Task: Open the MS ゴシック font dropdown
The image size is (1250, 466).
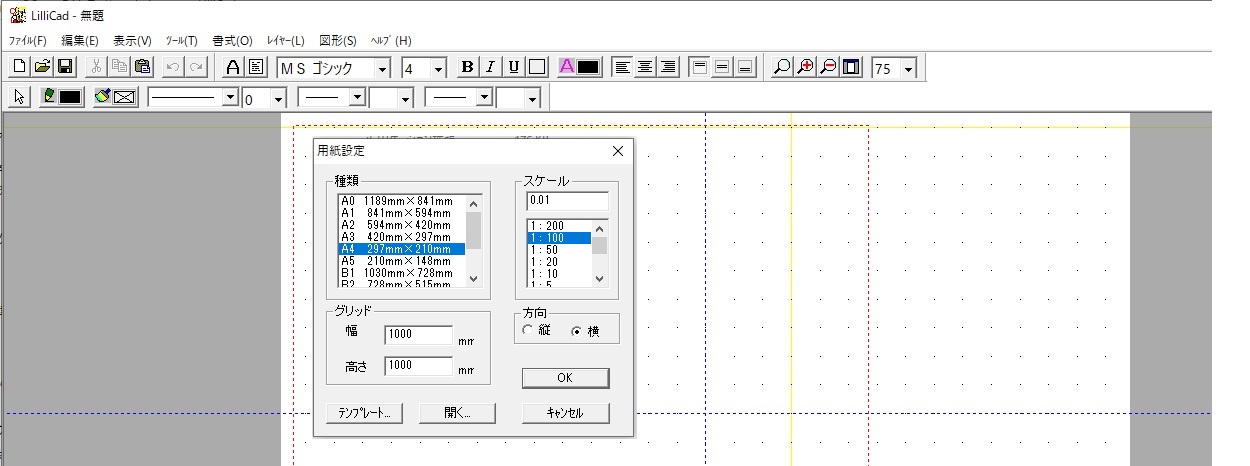Action: pos(382,68)
